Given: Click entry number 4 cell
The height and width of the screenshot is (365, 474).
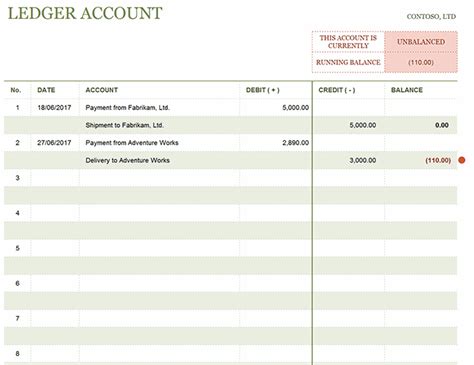Looking at the screenshot, I should pos(17,213).
